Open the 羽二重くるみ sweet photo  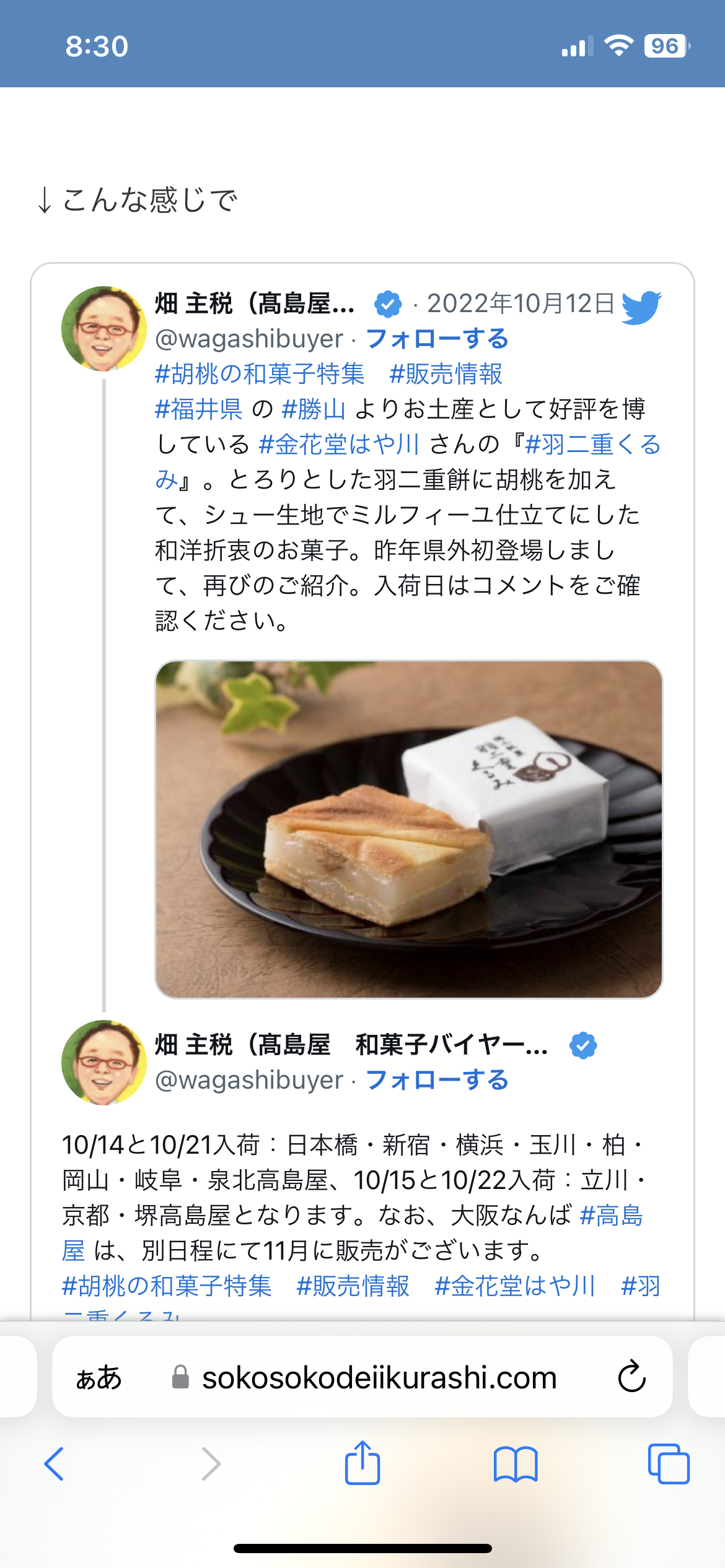point(409,829)
